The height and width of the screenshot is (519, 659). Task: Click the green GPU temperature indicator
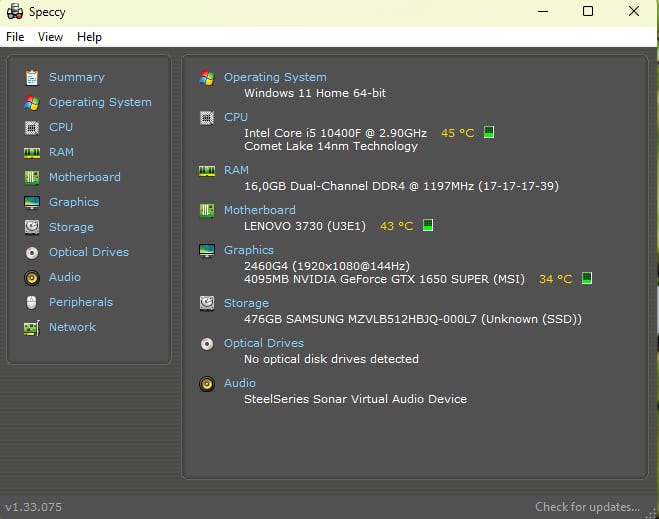pos(587,278)
